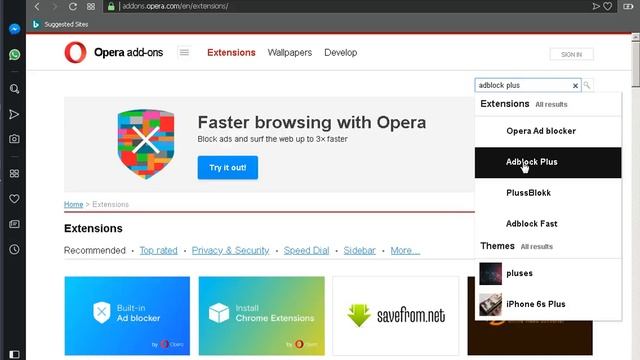The width and height of the screenshot is (640, 360).
Task: Bookmark this page with the heart icon
Action: (x=608, y=6)
